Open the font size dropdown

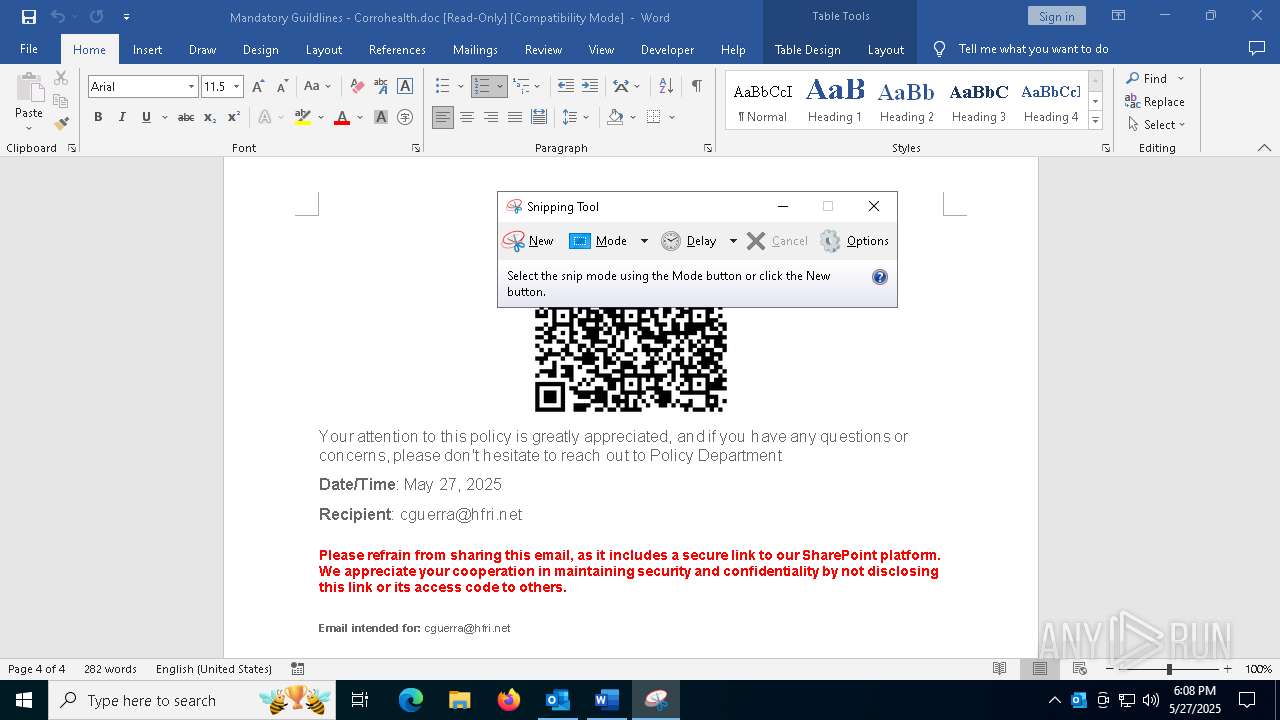[236, 87]
